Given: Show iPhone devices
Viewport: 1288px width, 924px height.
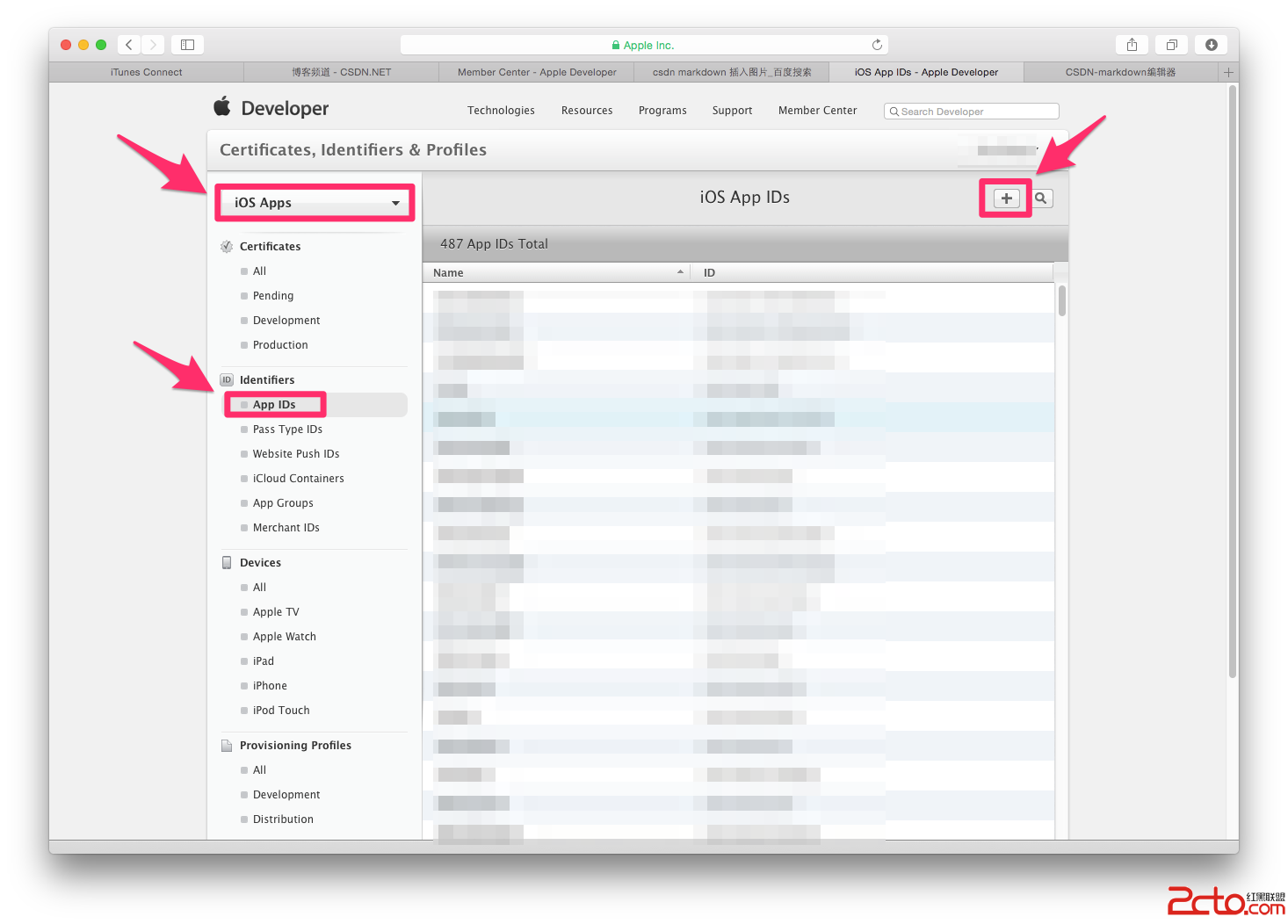Looking at the screenshot, I should point(270,686).
